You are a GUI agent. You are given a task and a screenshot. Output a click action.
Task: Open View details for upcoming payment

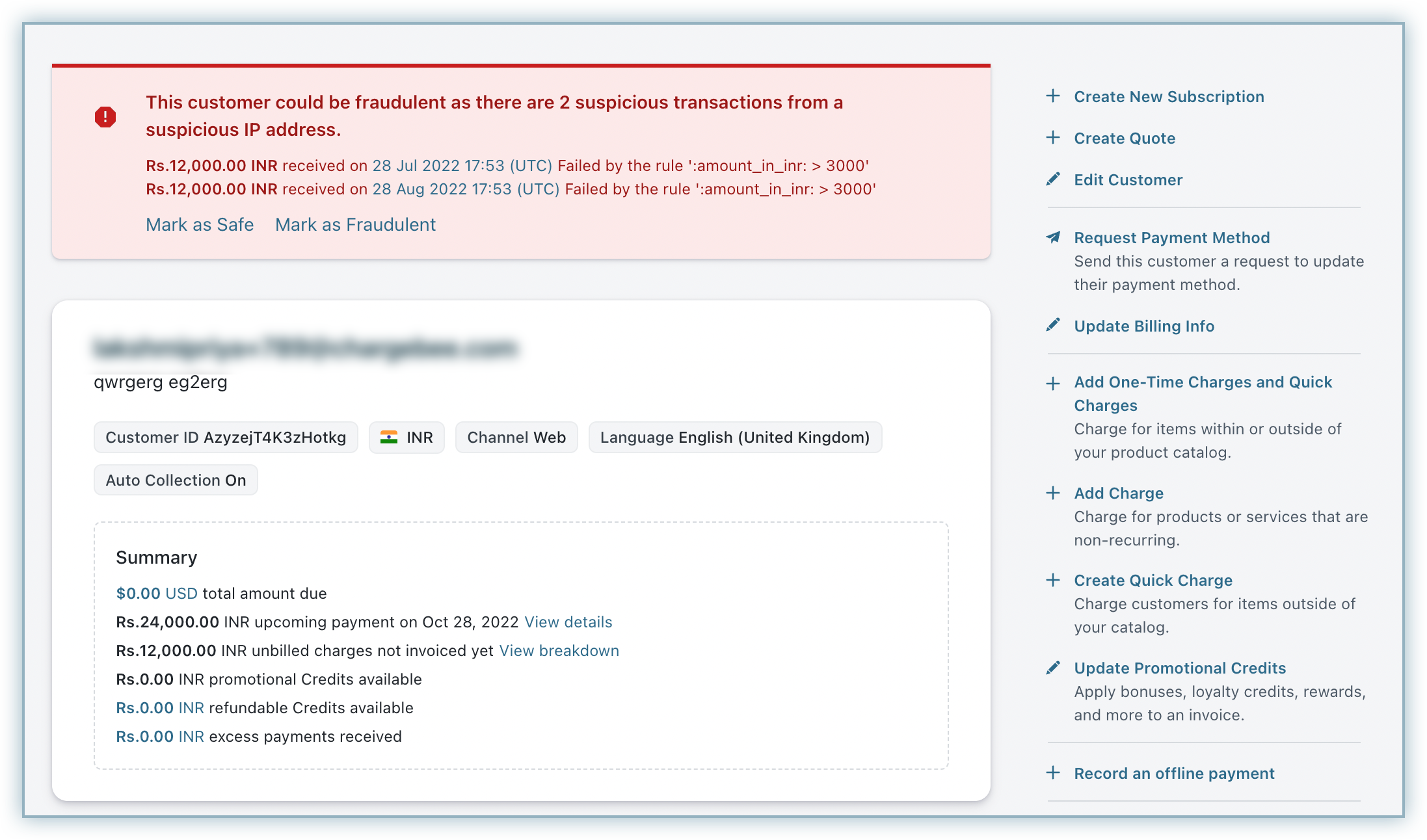pyautogui.click(x=568, y=622)
